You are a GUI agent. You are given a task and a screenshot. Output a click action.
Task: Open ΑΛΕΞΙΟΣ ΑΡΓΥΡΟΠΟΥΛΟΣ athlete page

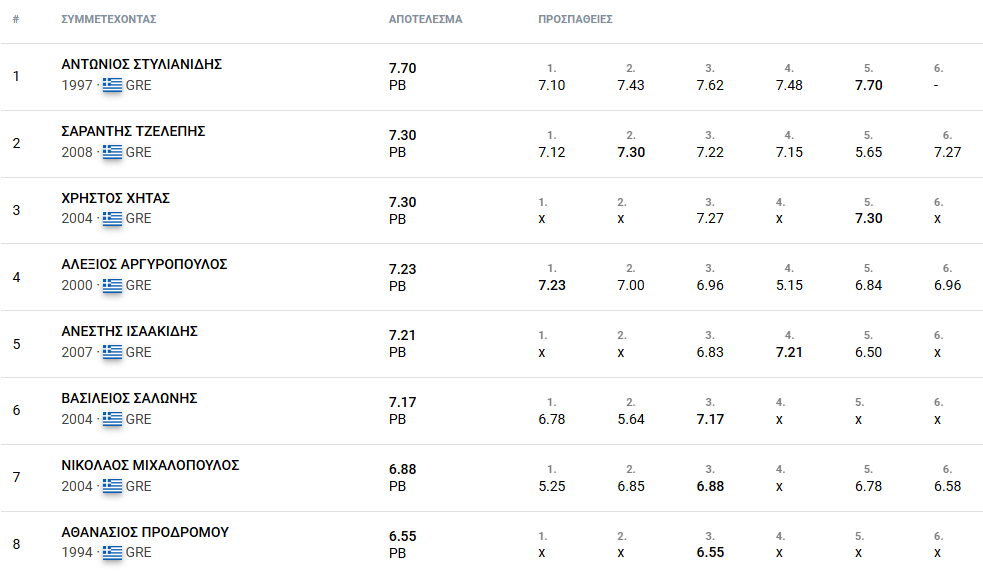pos(144,265)
